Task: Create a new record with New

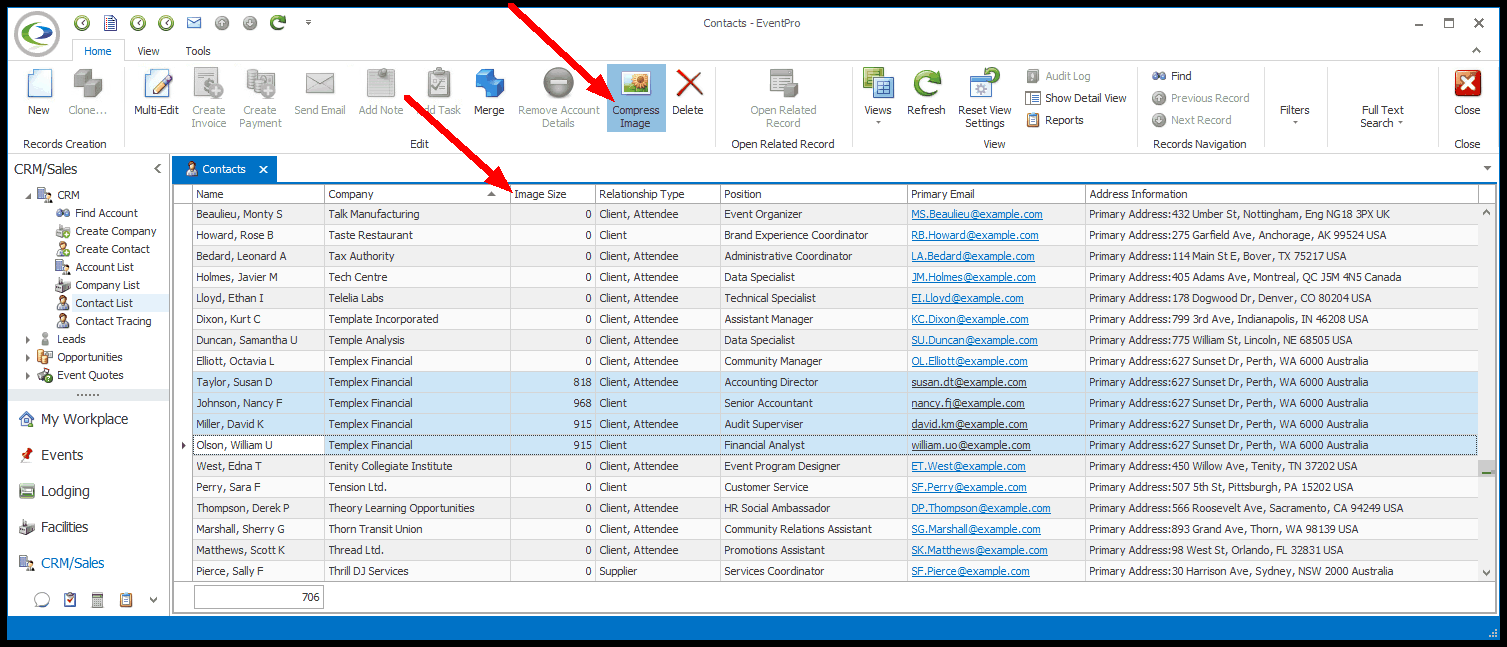Action: tap(39, 93)
